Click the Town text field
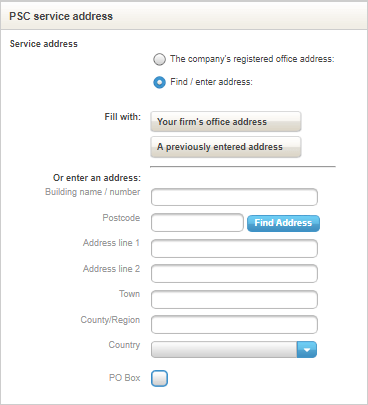Viewport: 368px width, 405px height. [234, 299]
